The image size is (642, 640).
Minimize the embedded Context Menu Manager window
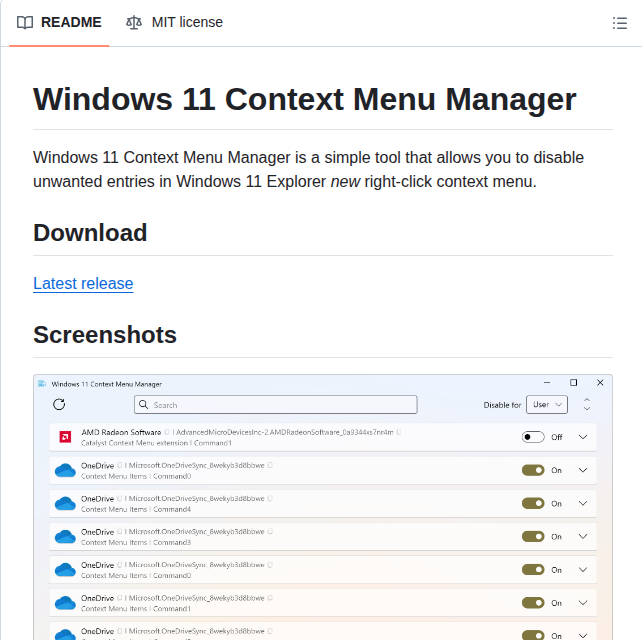[547, 382]
